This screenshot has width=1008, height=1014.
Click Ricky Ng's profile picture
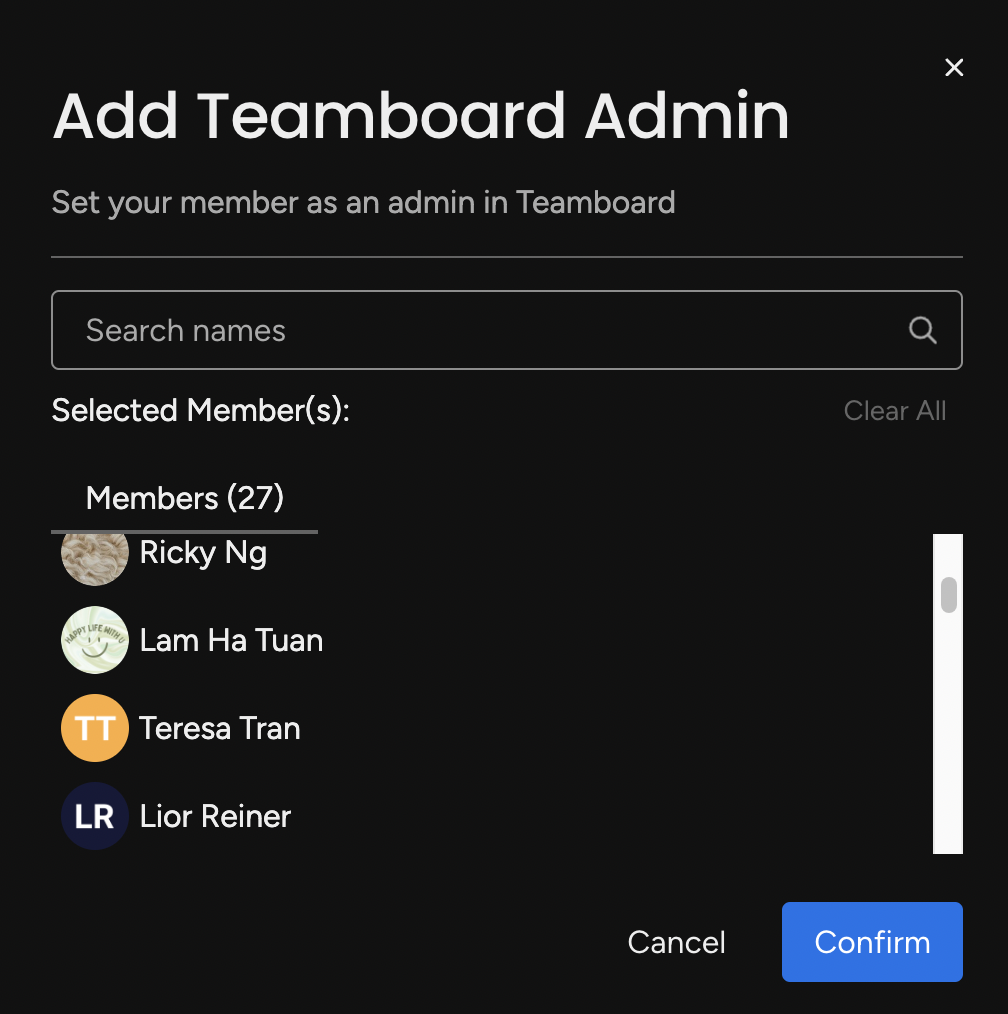coord(94,551)
